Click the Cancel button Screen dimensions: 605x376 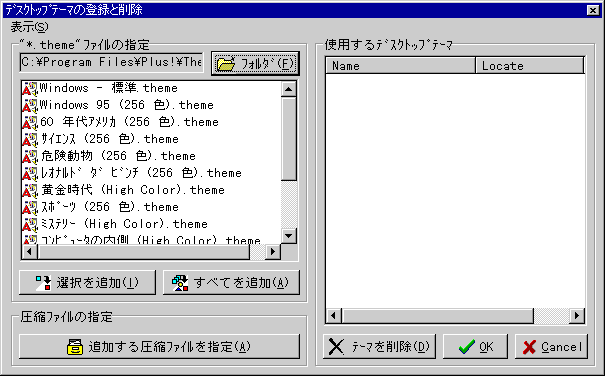551,346
